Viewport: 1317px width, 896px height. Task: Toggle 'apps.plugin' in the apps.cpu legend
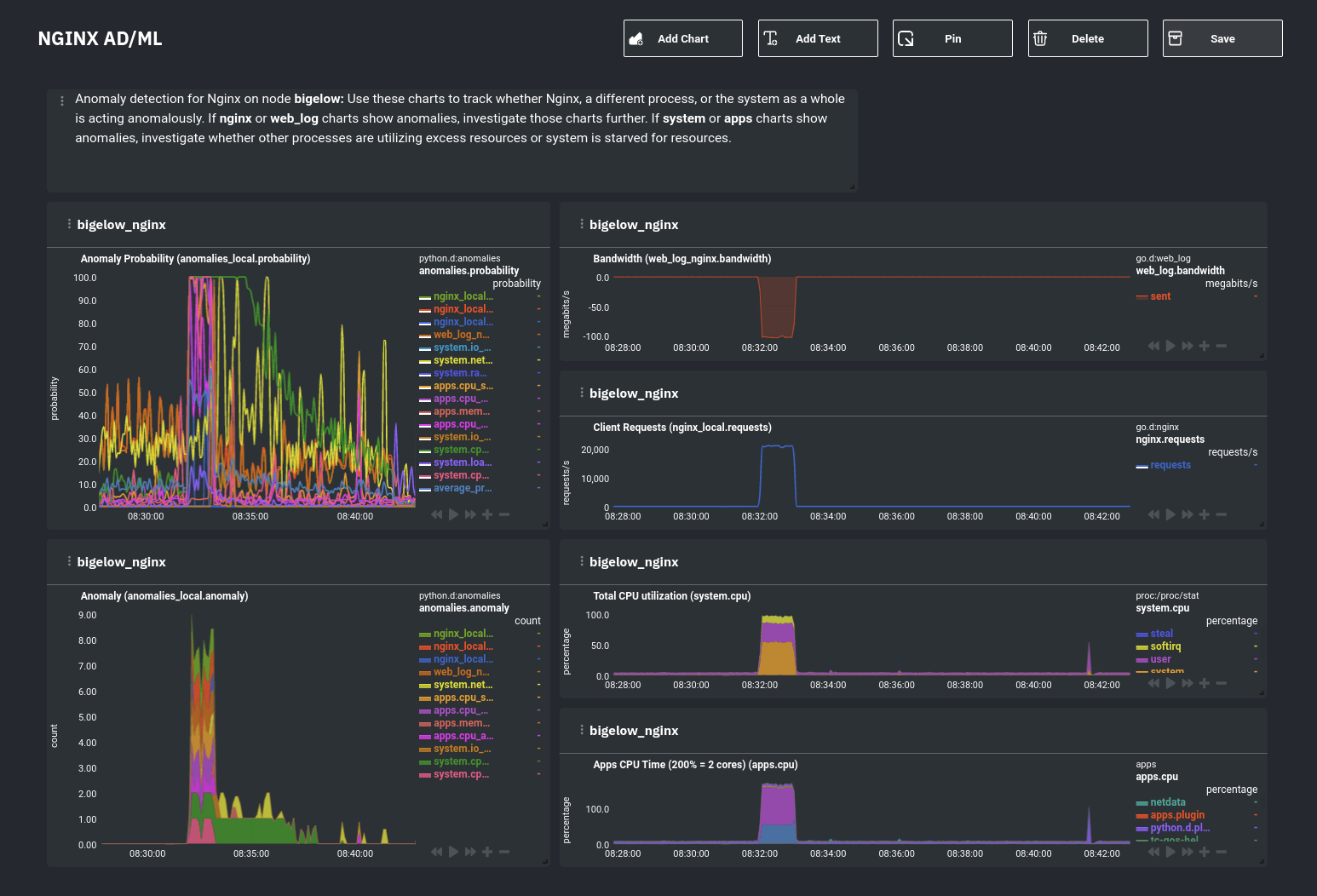click(1177, 815)
